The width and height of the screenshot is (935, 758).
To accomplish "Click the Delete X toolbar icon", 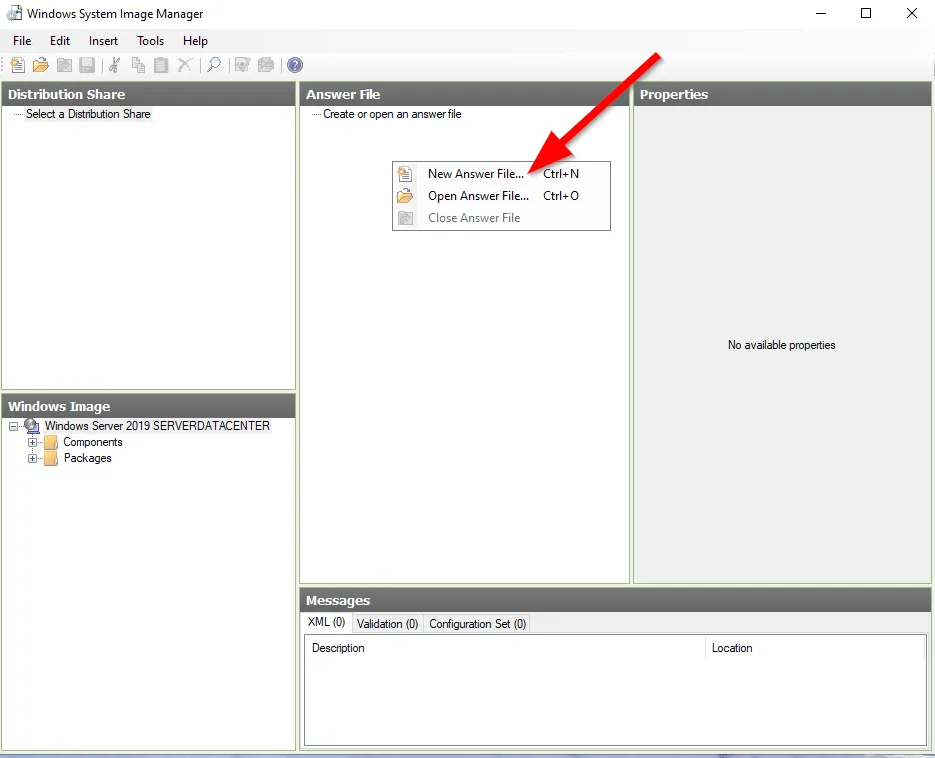I will coord(185,65).
